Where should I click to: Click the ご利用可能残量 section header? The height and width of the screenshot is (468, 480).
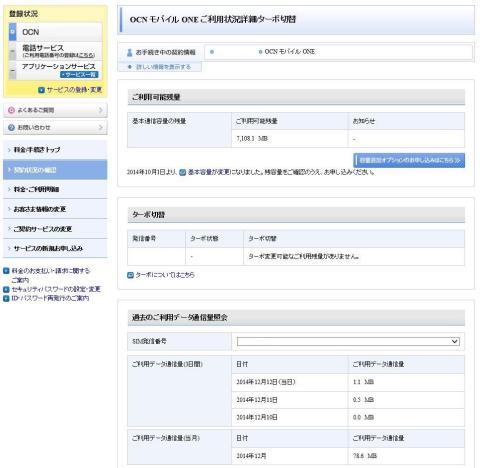tap(296, 97)
